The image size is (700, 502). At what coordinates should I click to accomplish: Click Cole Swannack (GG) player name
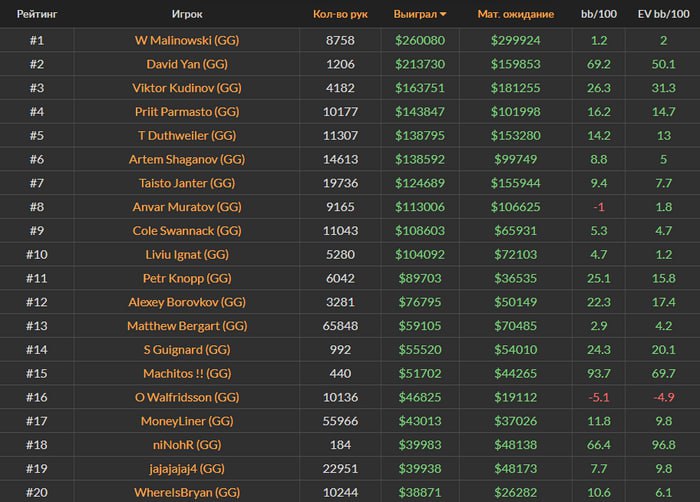[187, 231]
